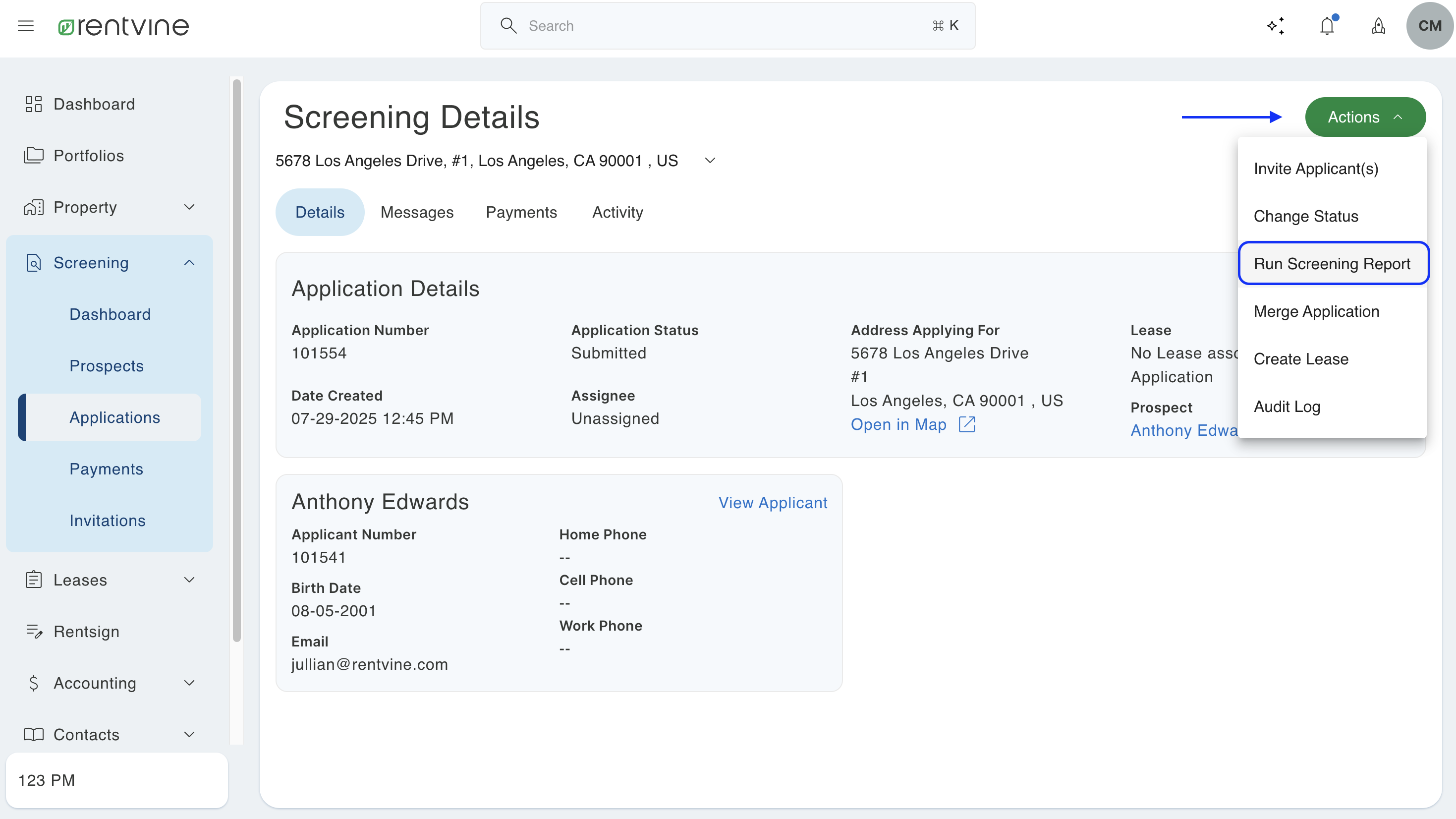Open the Anthony Edwards prospect link
Viewport: 1456px width, 819px height.
(1184, 430)
